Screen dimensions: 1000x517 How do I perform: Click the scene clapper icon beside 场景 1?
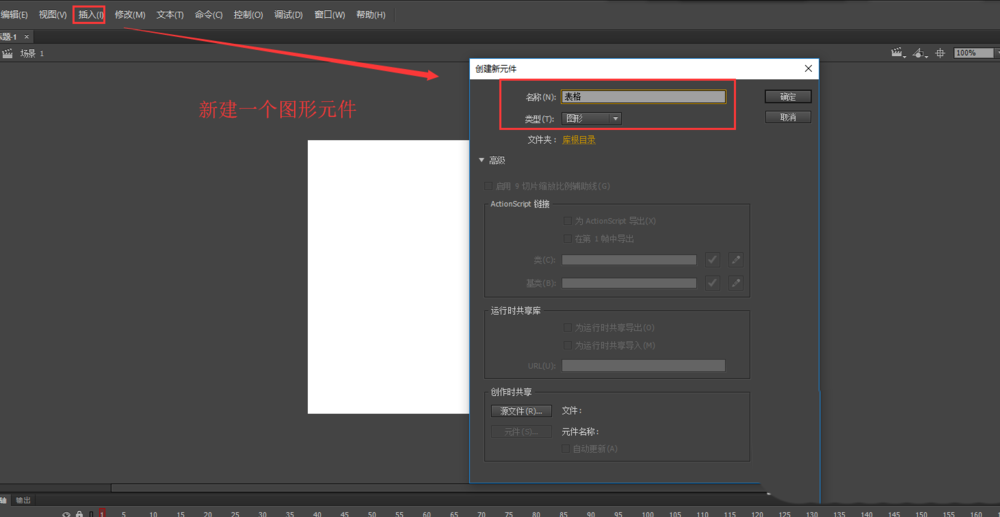pyautogui.click(x=8, y=54)
